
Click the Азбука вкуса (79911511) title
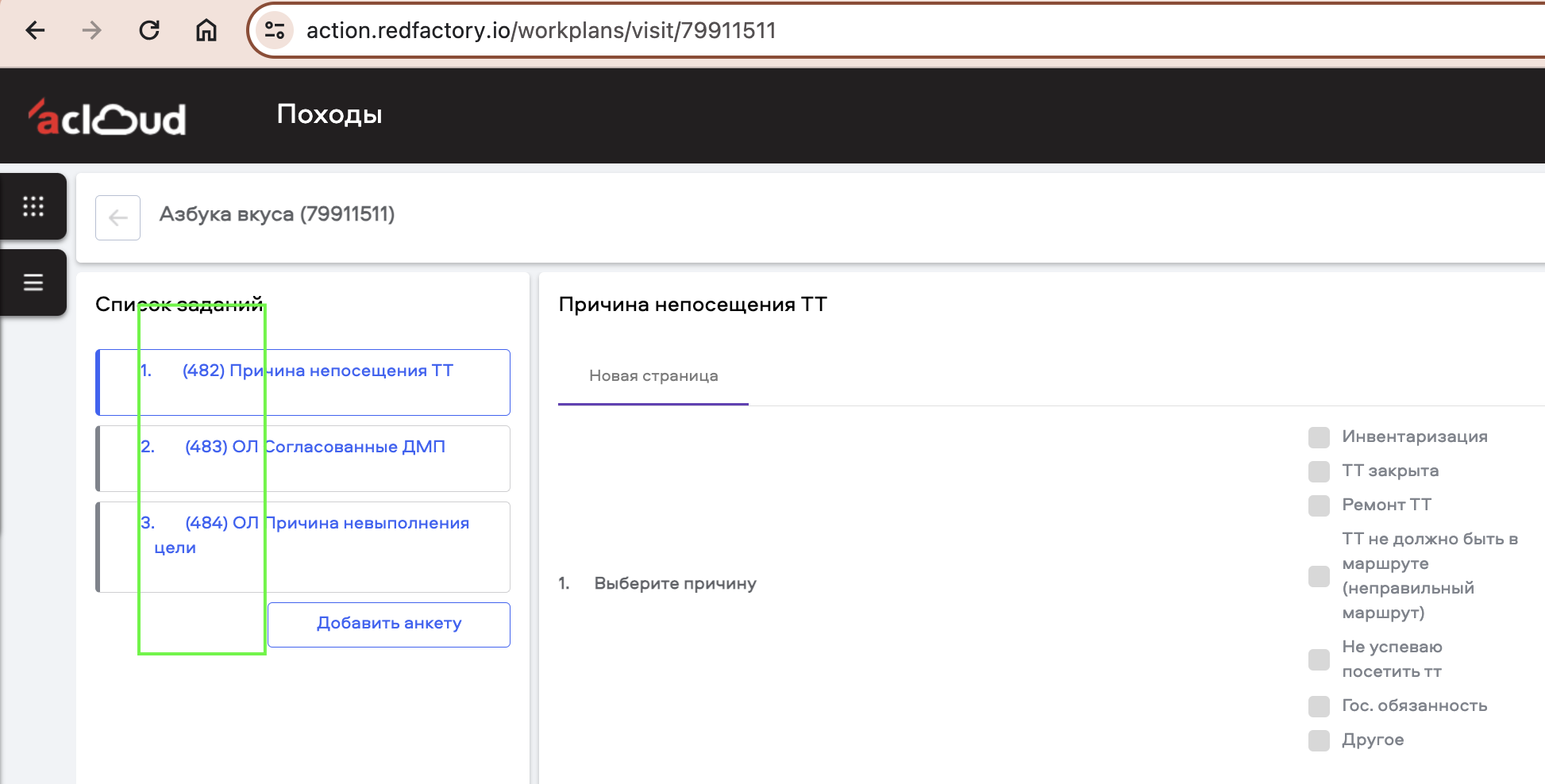tap(277, 214)
